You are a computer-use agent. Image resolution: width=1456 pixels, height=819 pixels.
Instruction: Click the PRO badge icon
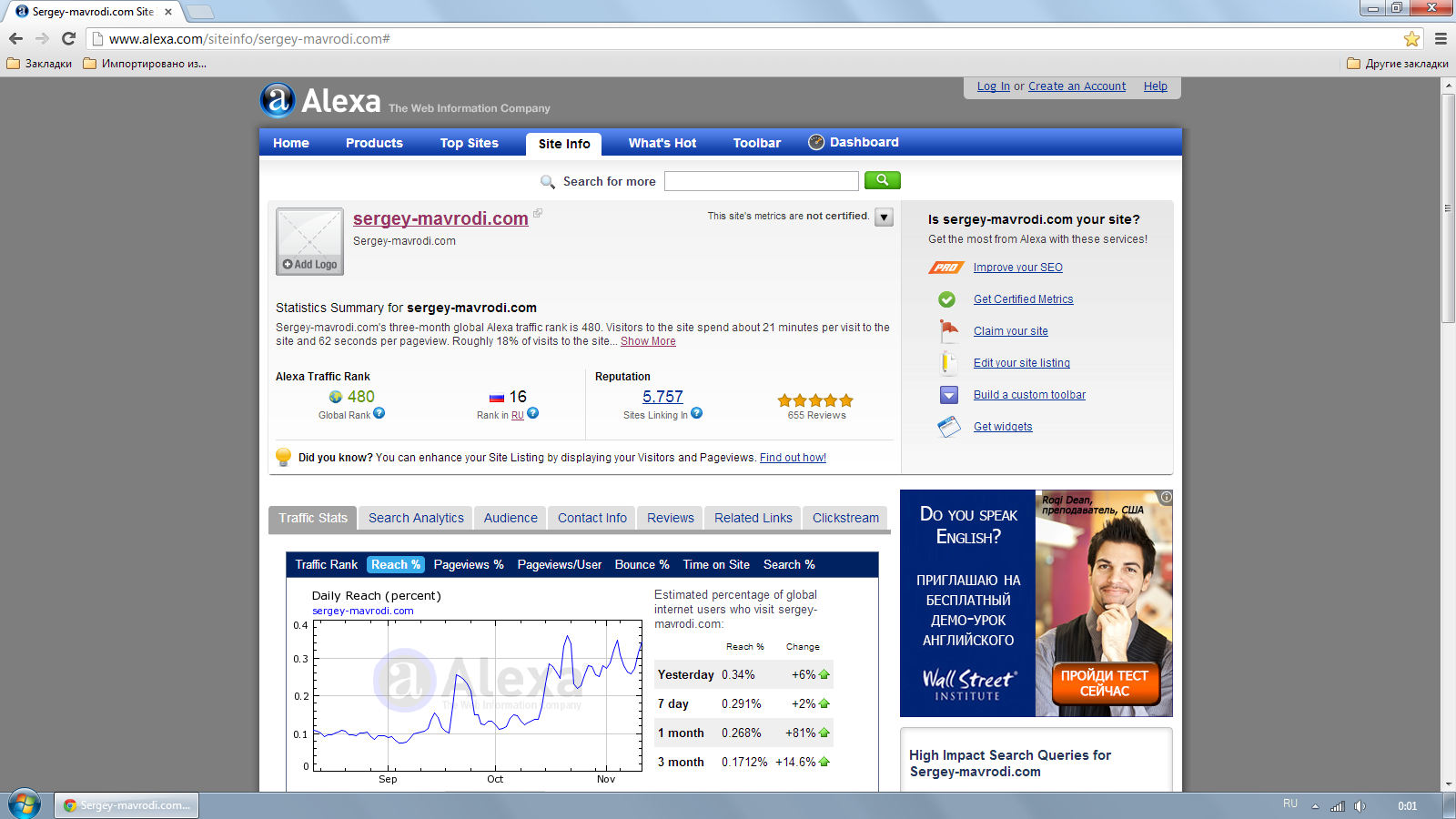[x=946, y=268]
